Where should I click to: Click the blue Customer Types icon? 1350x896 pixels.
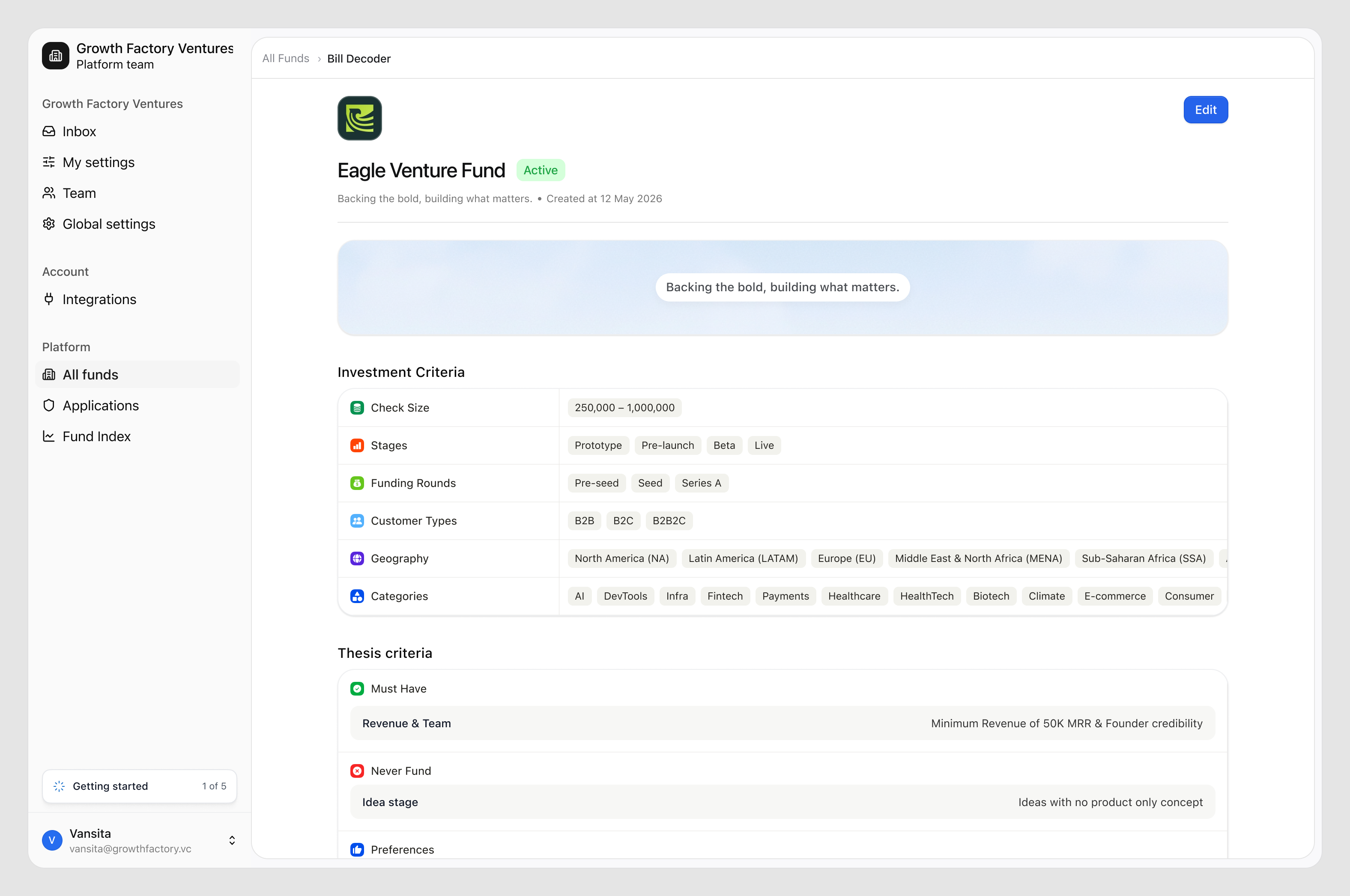(357, 521)
